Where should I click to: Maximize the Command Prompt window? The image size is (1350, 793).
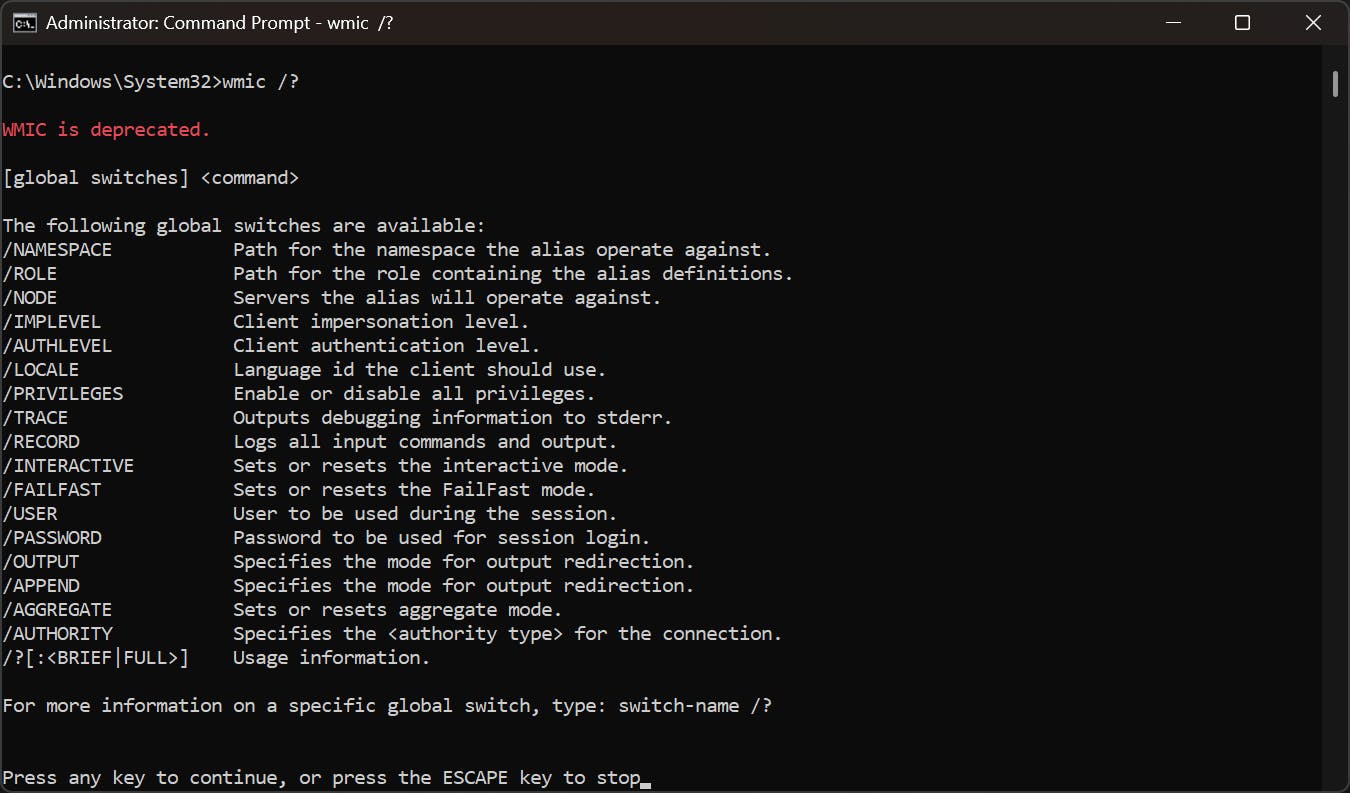(1242, 23)
